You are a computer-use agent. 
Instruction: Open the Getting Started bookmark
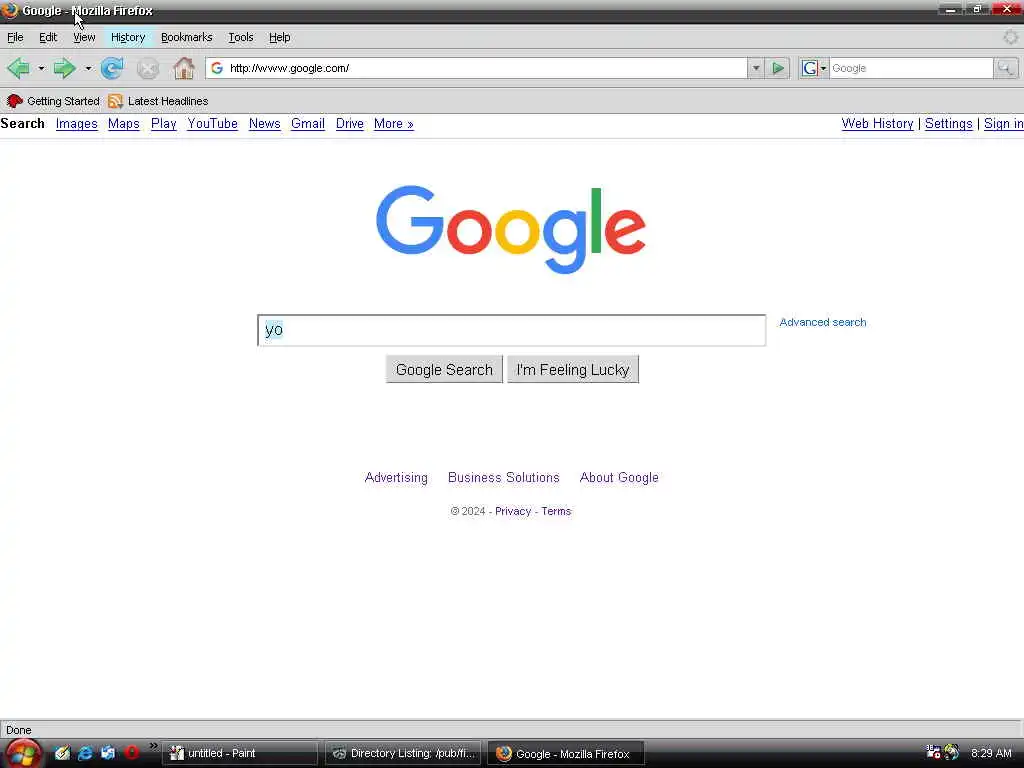click(x=53, y=101)
